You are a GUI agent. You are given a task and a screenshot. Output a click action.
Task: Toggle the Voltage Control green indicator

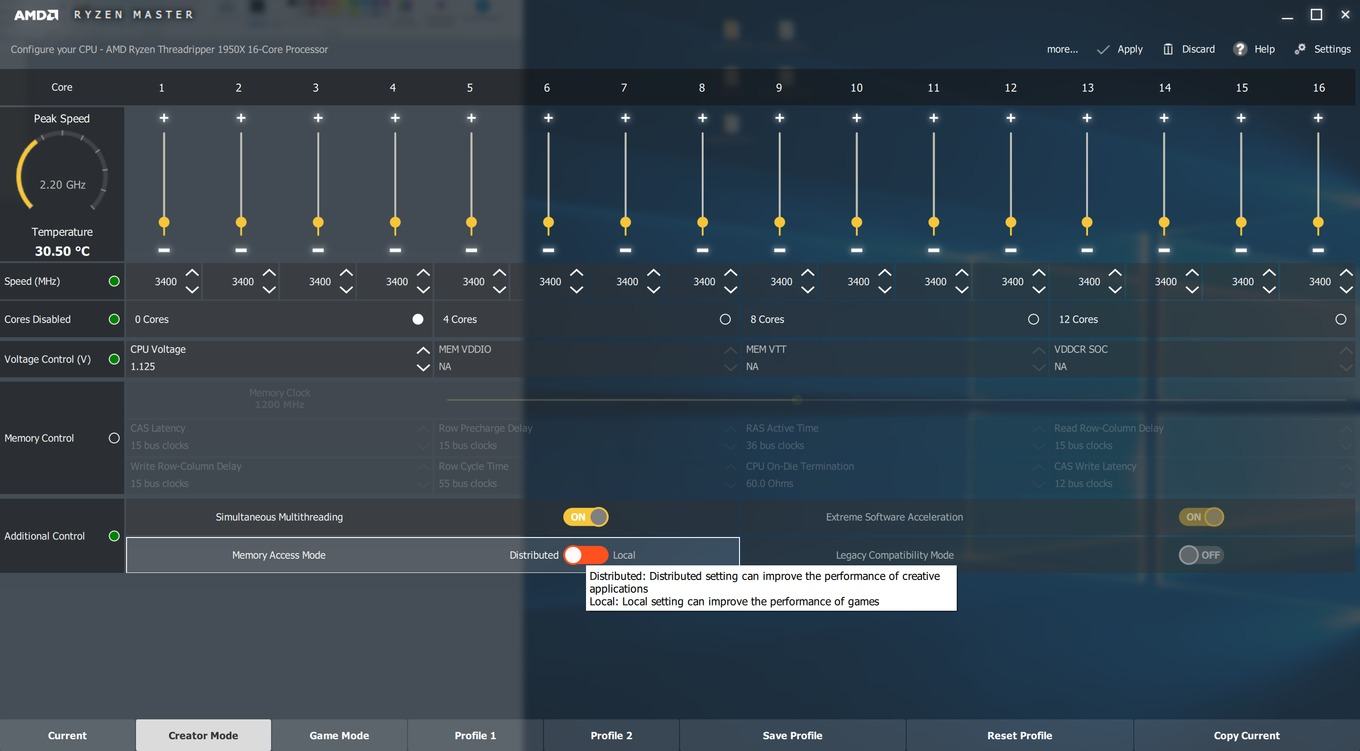coord(114,359)
